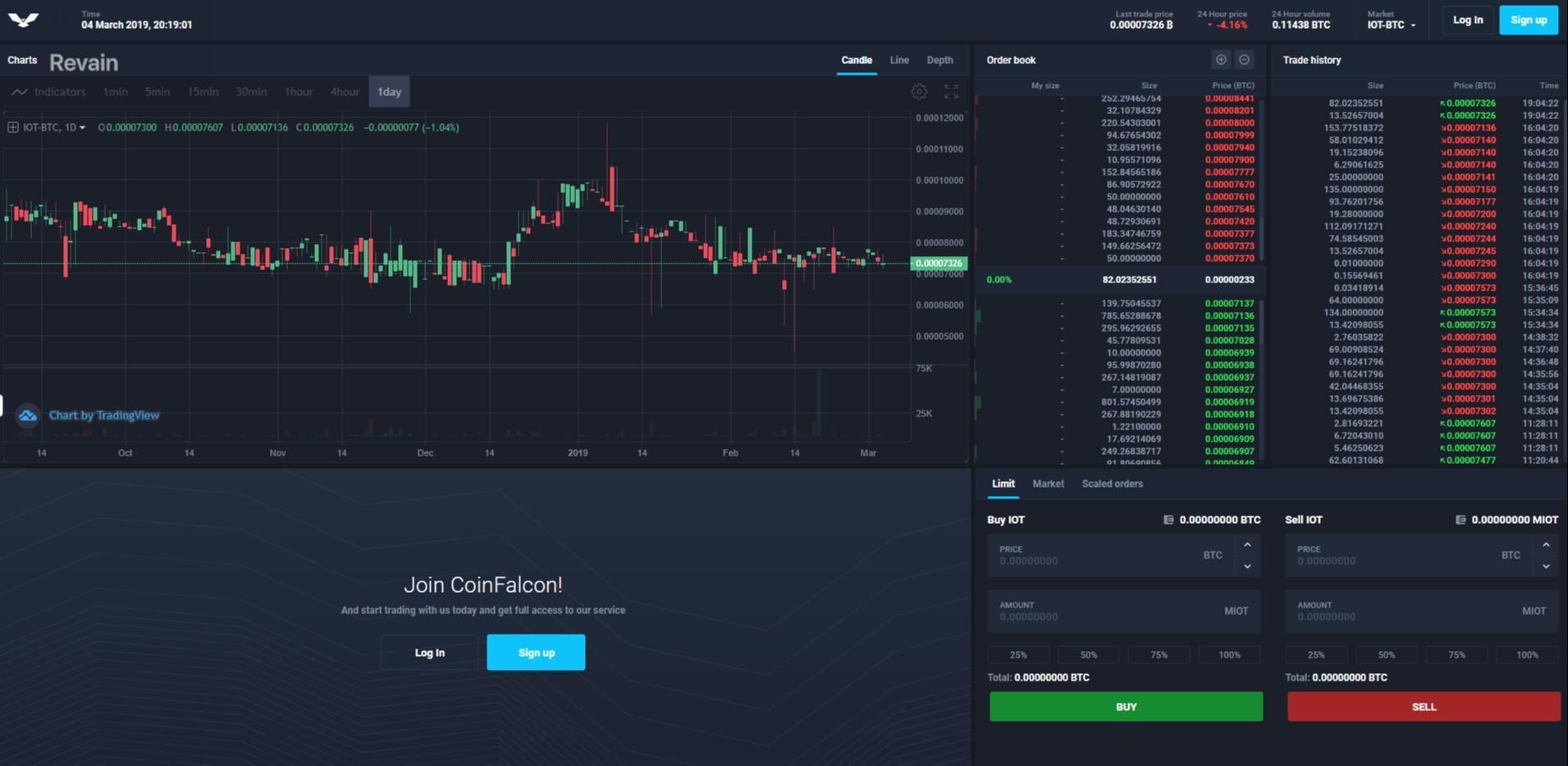
Task: Click Sign up under Join CoinFalcon
Action: tap(536, 653)
